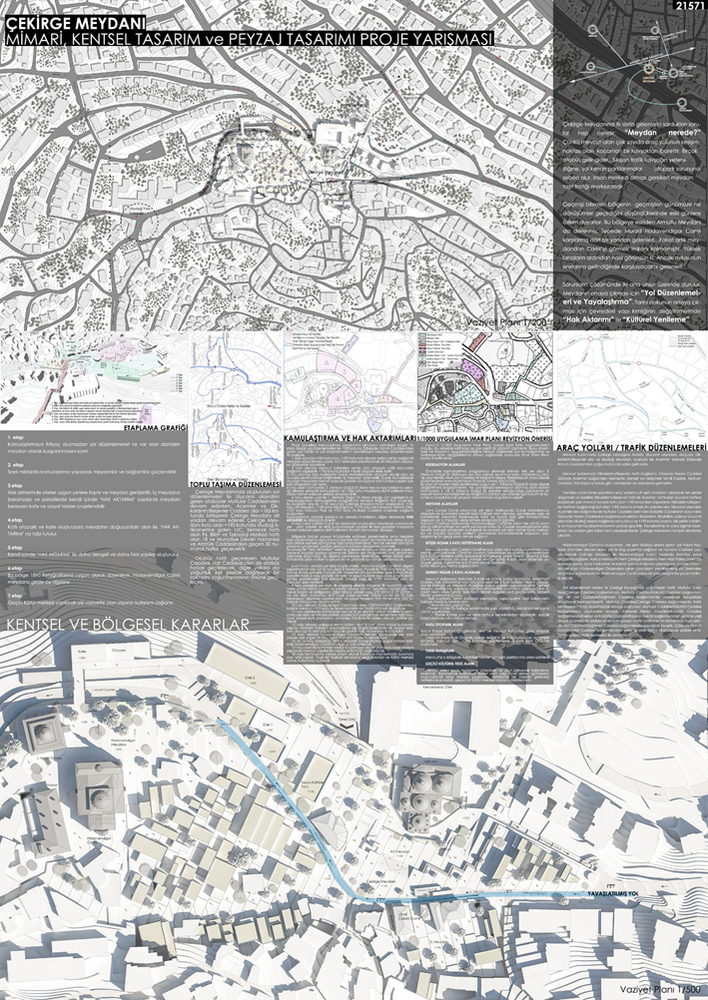Click the KENTSEL VE BÖLGESEL KARARLAR heading
The height and width of the screenshot is (1000, 708).
128,624
